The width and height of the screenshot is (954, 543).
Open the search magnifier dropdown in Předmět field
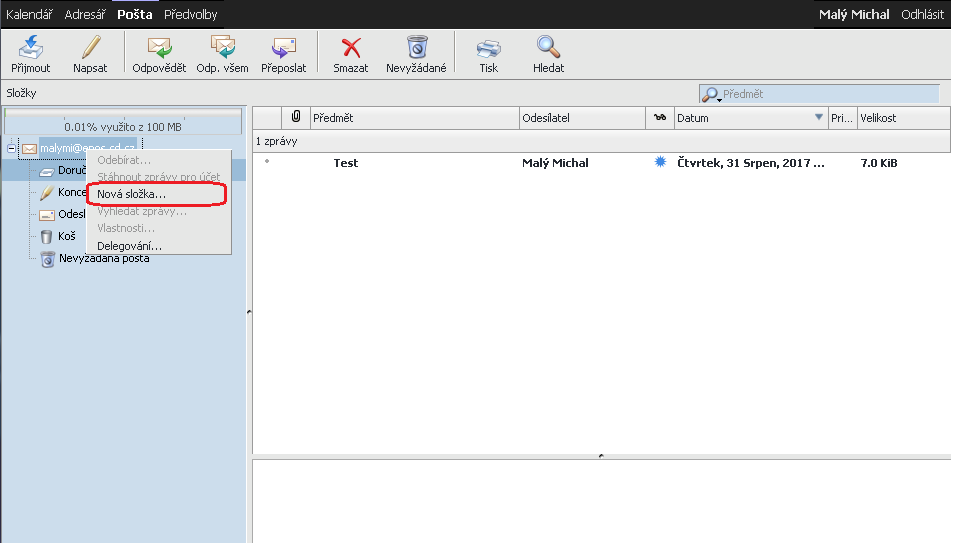point(710,94)
